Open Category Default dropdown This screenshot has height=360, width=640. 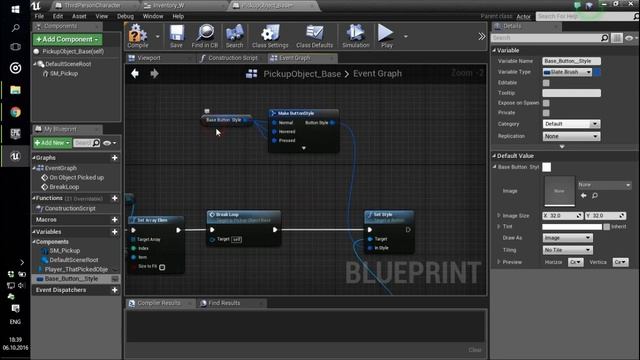571,124
